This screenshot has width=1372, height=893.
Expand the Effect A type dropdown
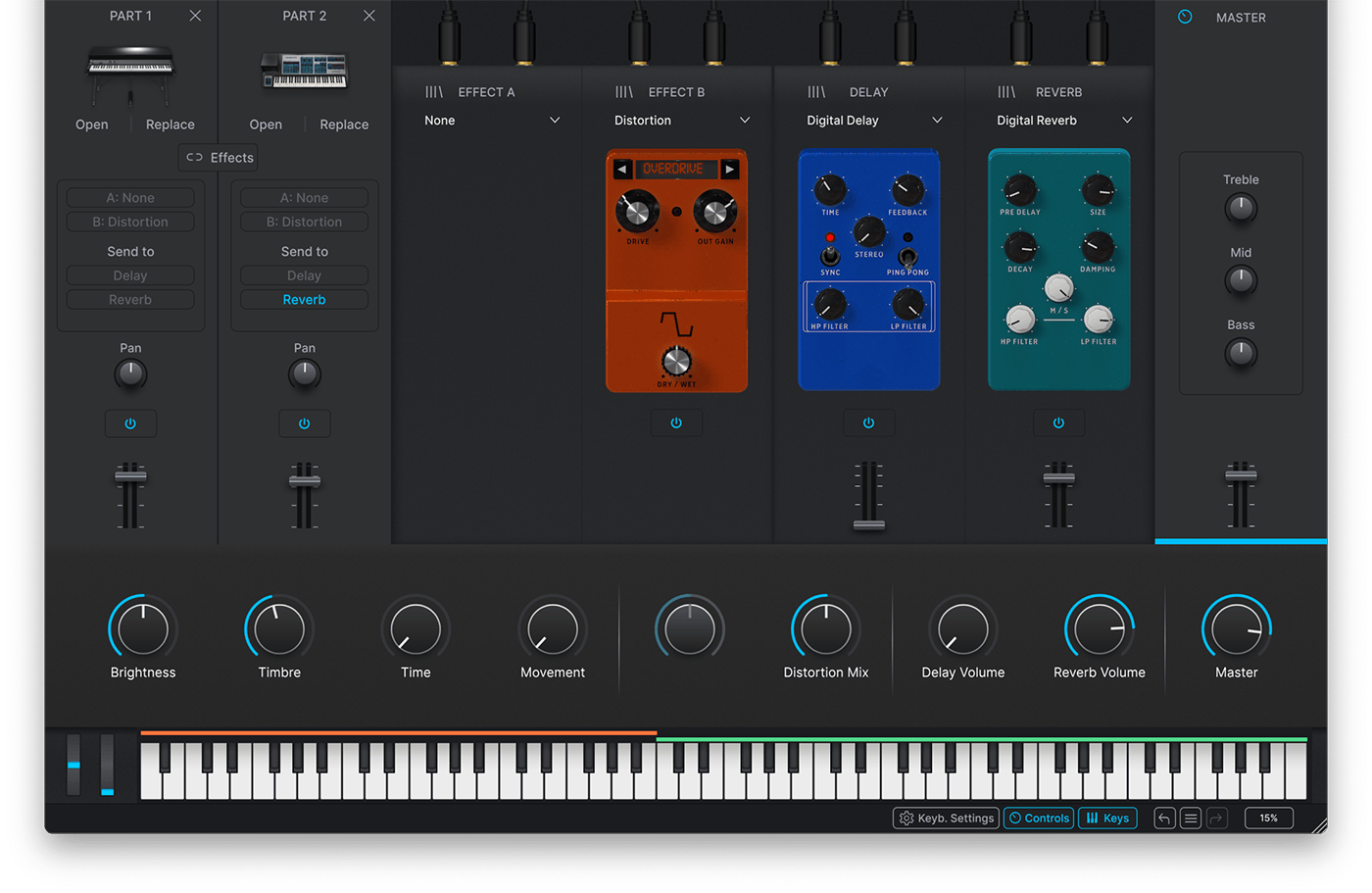tap(555, 121)
